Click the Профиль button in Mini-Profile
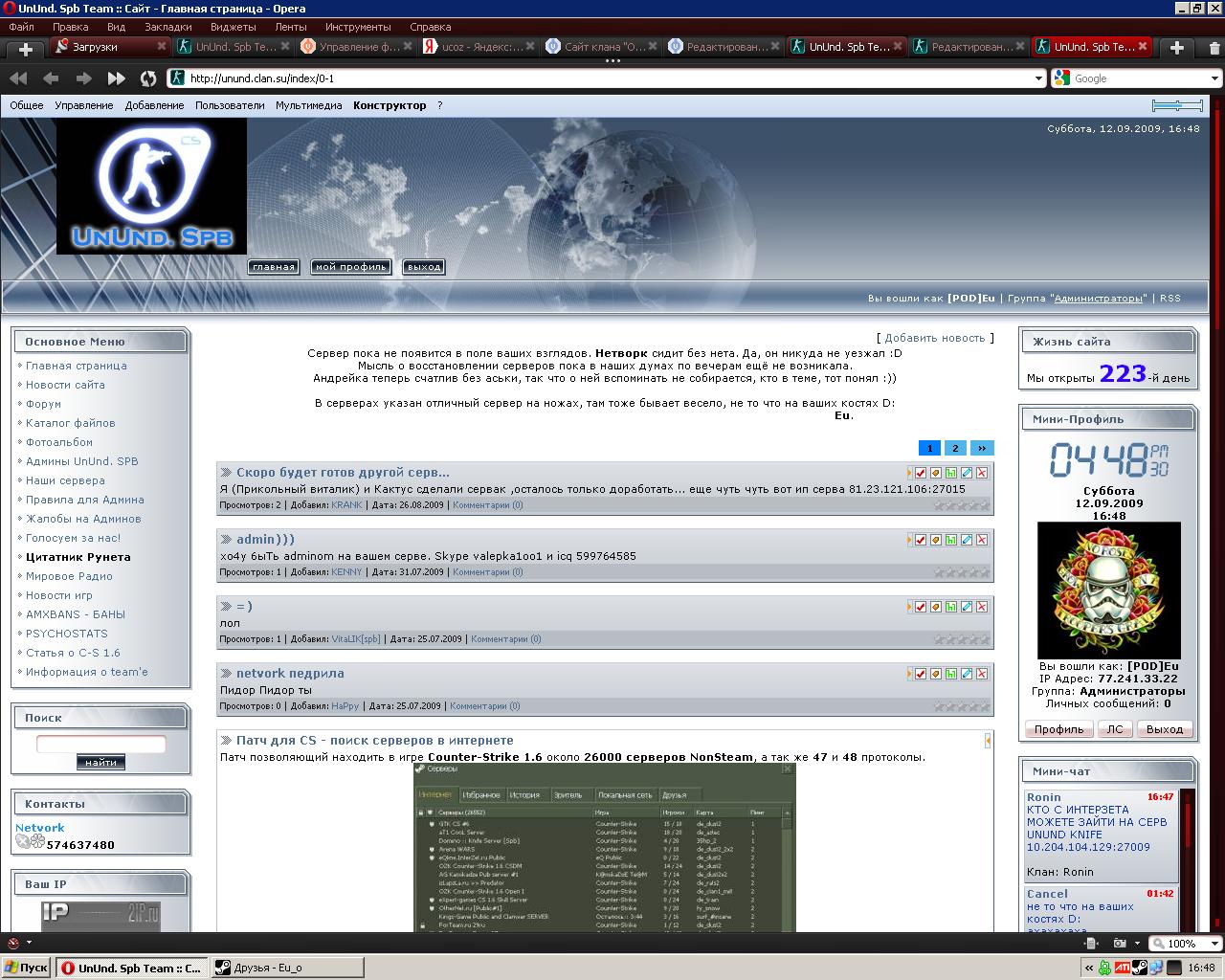The height and width of the screenshot is (980, 1225). (1058, 729)
